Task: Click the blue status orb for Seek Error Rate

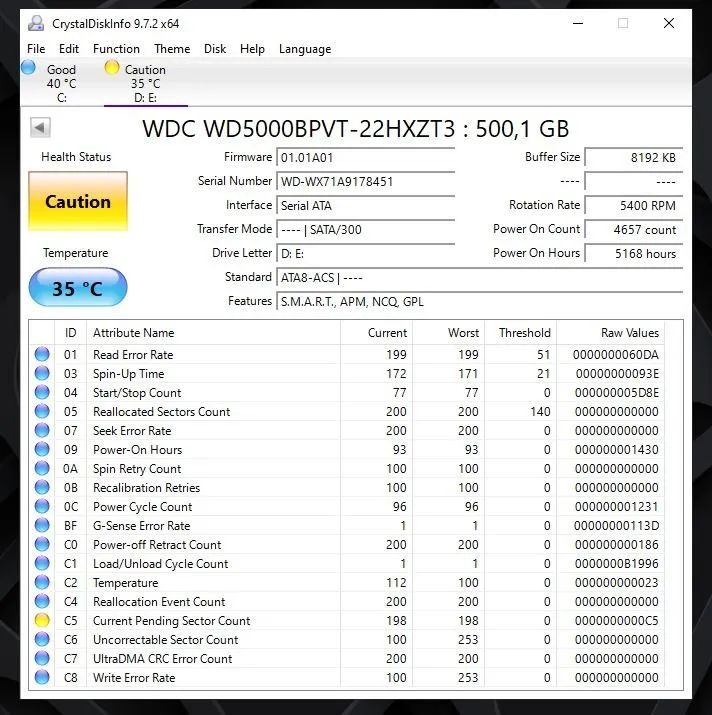Action: click(42, 430)
